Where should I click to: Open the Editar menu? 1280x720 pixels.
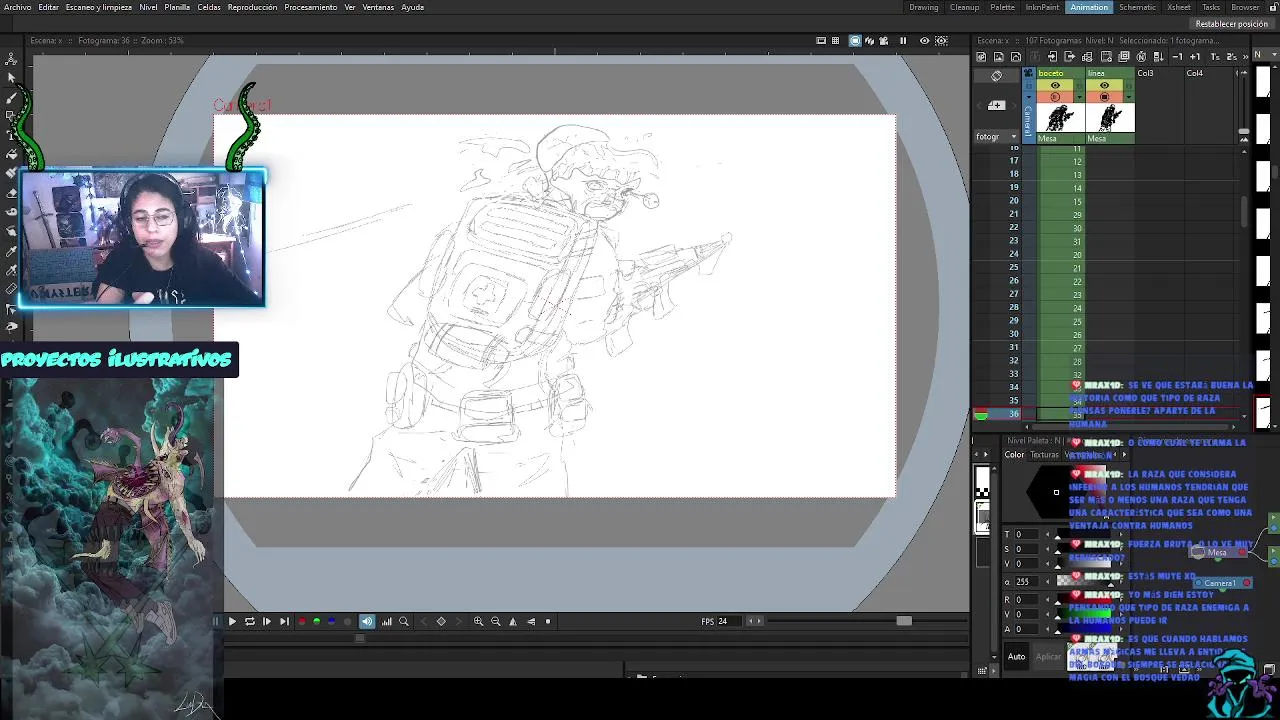coord(48,7)
